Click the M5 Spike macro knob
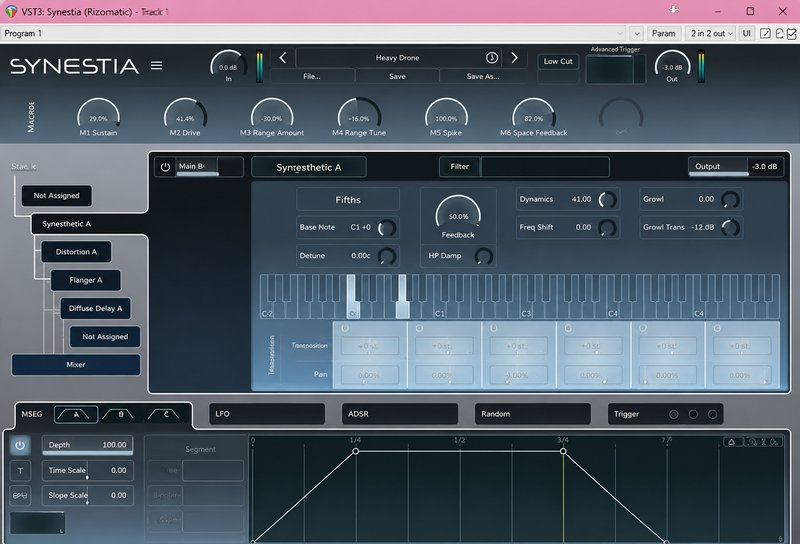 (x=446, y=116)
